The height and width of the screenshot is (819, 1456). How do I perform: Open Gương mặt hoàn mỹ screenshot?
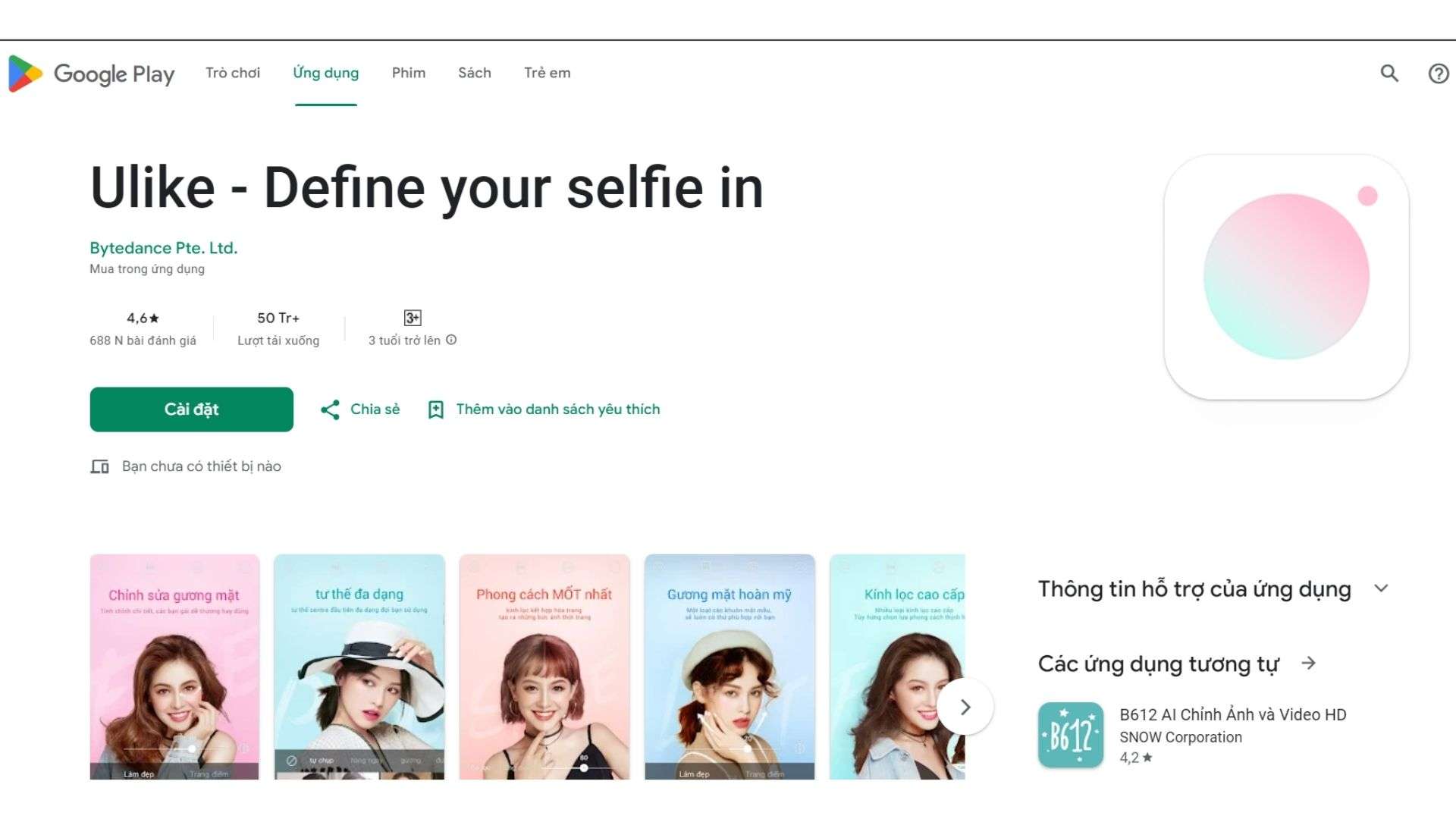click(730, 667)
